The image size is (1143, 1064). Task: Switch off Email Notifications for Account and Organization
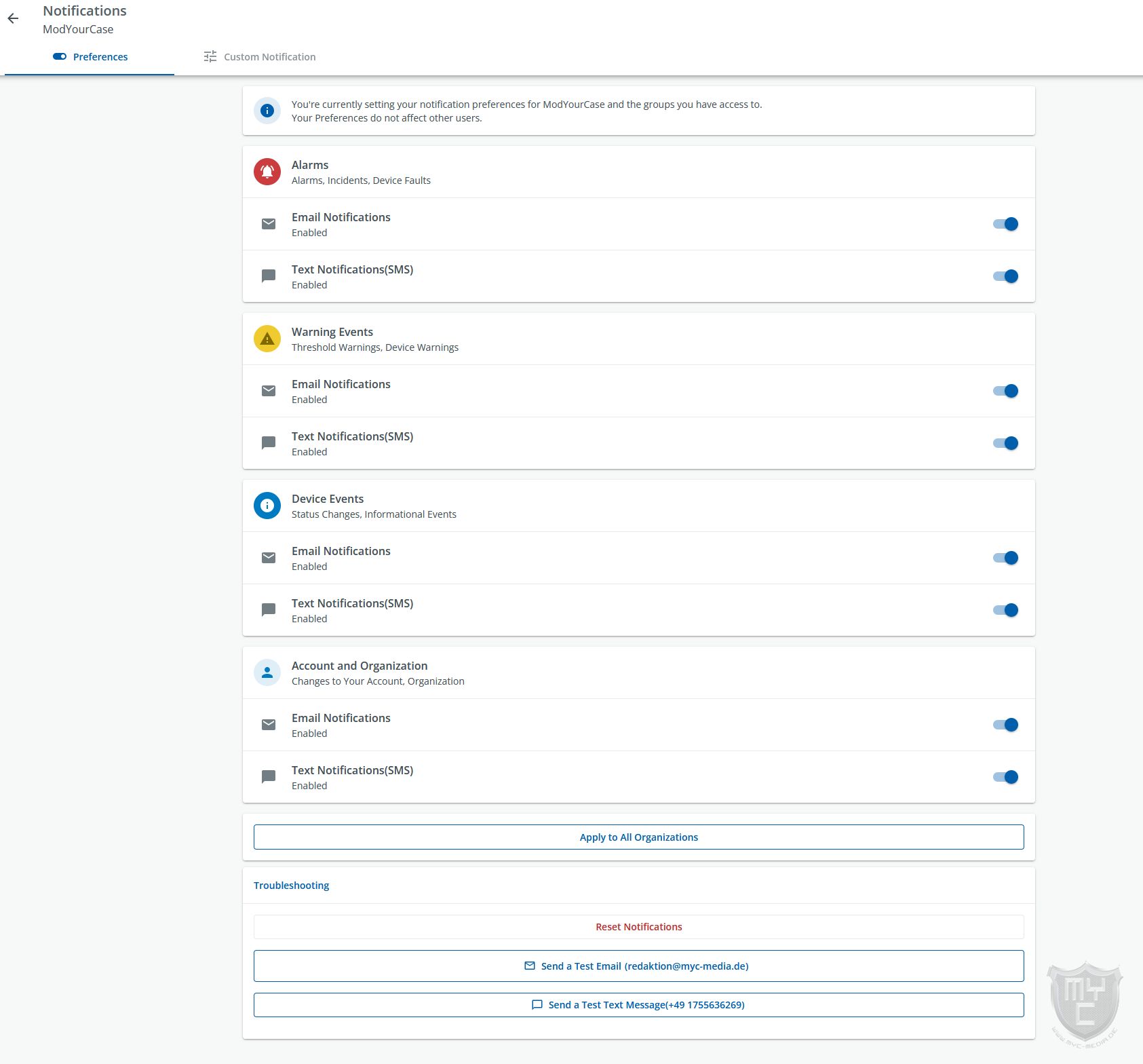tap(1005, 725)
